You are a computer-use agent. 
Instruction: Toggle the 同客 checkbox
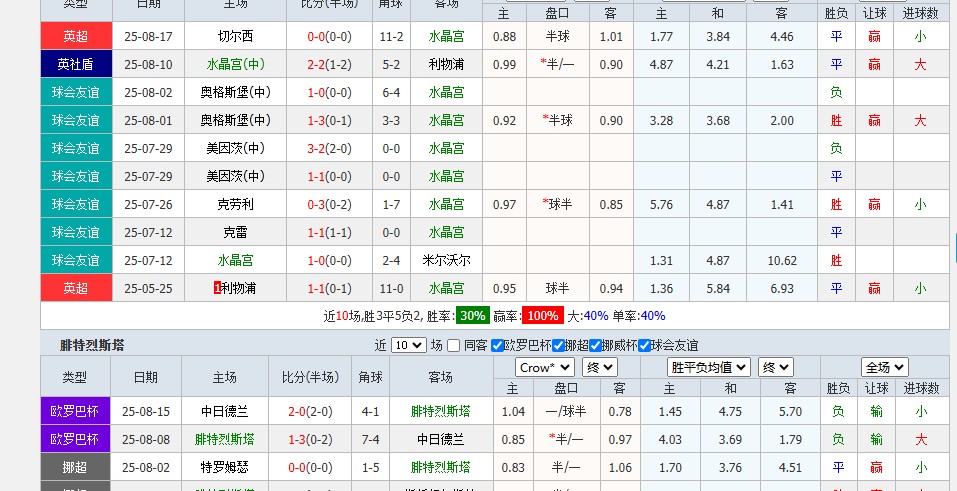tap(456, 345)
